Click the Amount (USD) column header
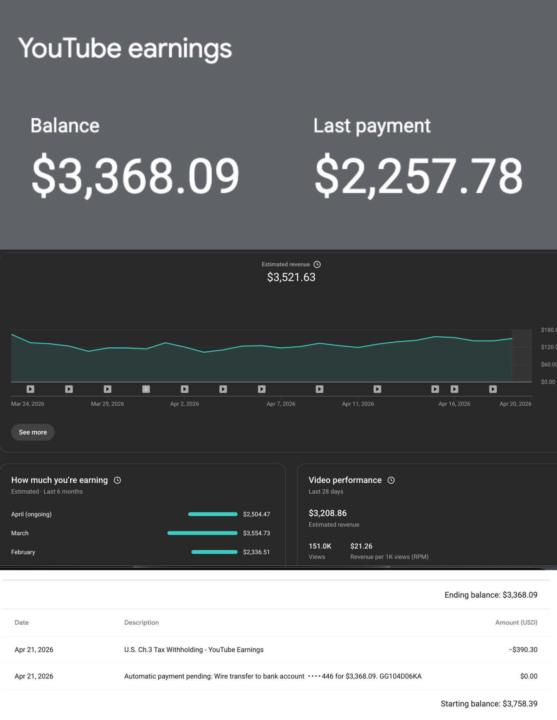Viewport: 557px width, 720px height. pos(516,622)
